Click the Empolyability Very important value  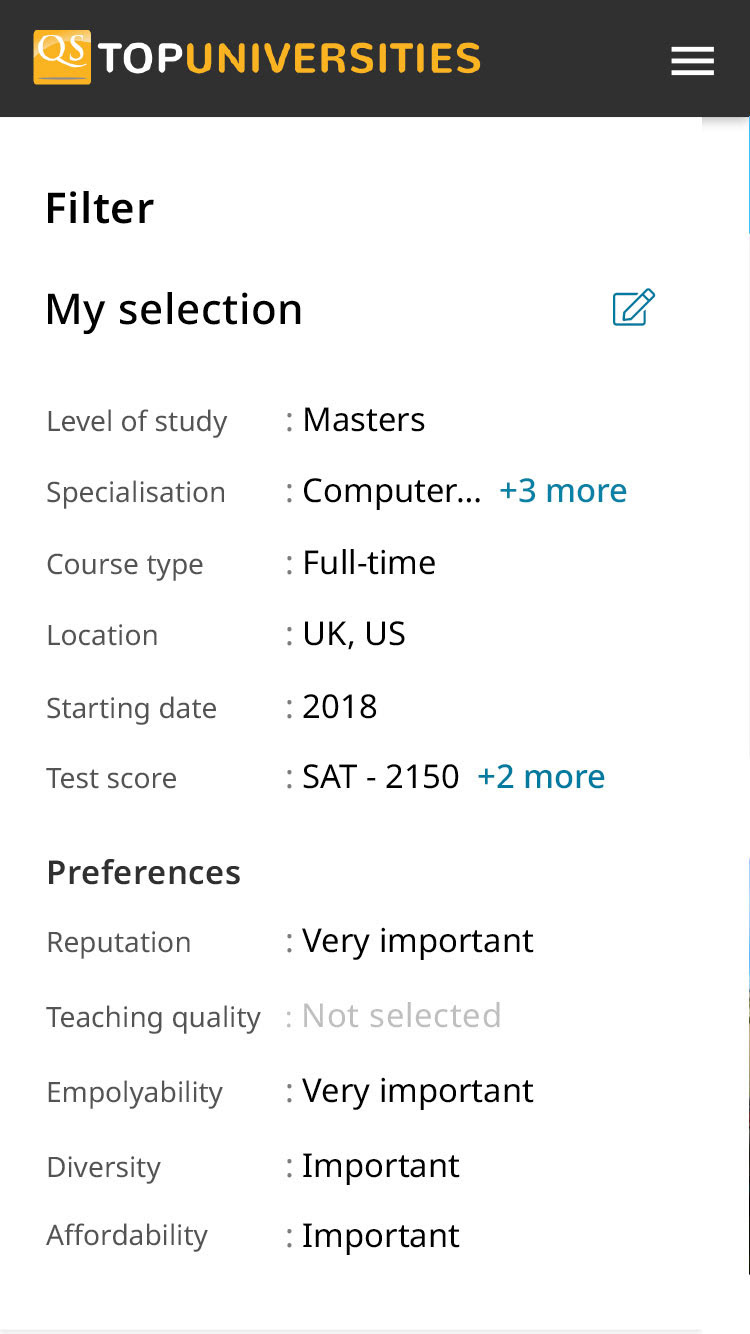click(x=418, y=1091)
